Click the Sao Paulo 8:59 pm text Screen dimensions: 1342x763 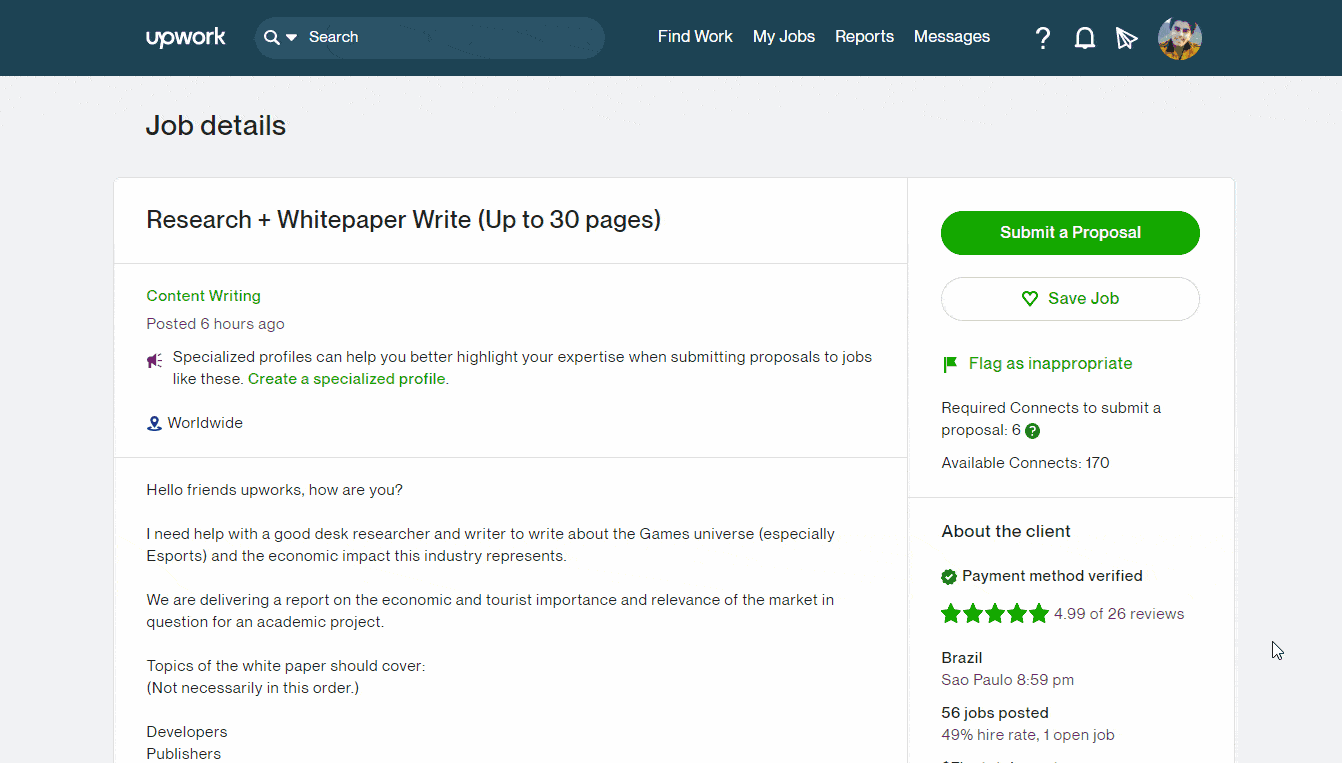click(1008, 680)
